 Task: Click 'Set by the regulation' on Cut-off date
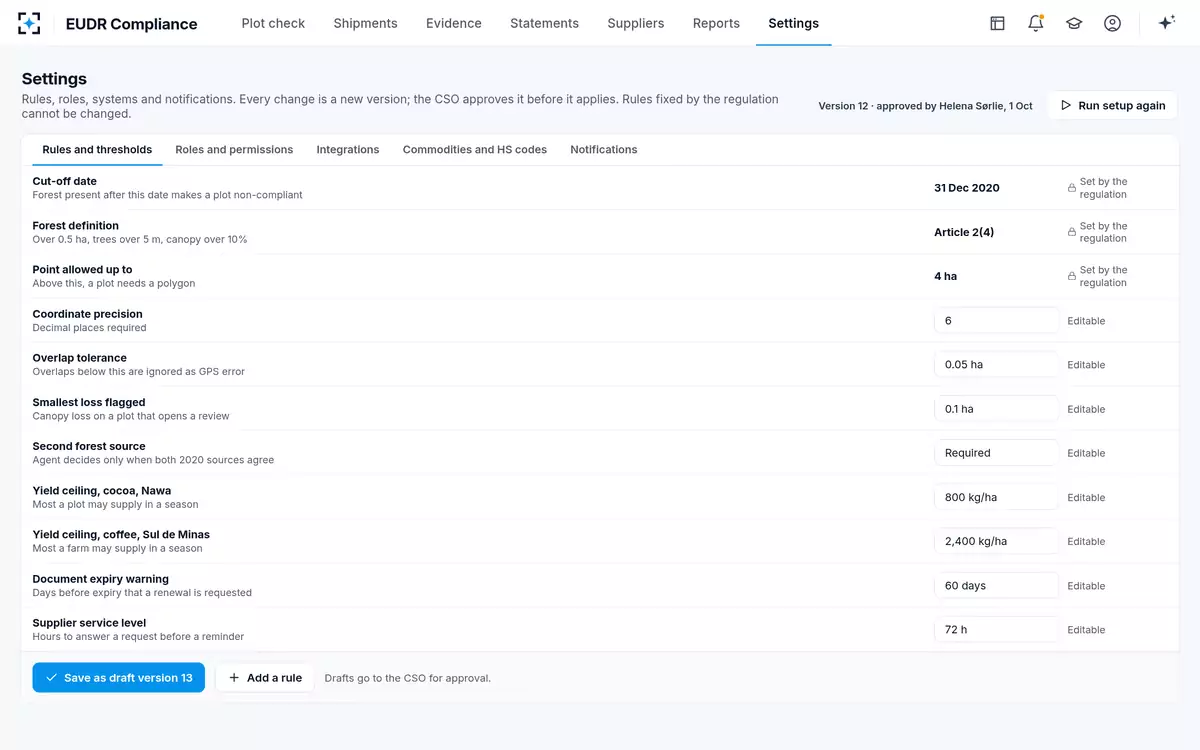click(x=1103, y=188)
